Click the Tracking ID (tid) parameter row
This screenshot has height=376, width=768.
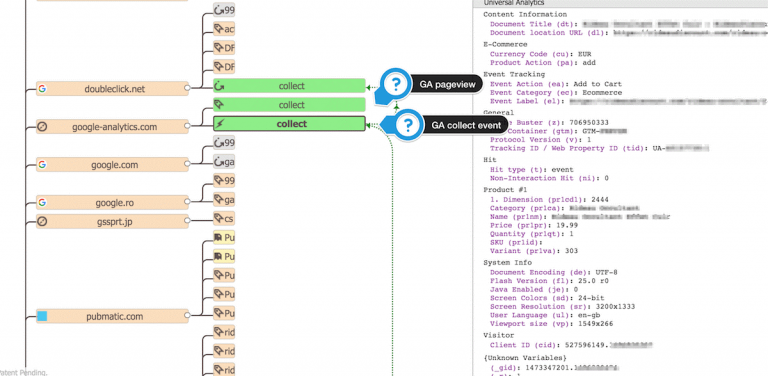click(600, 148)
